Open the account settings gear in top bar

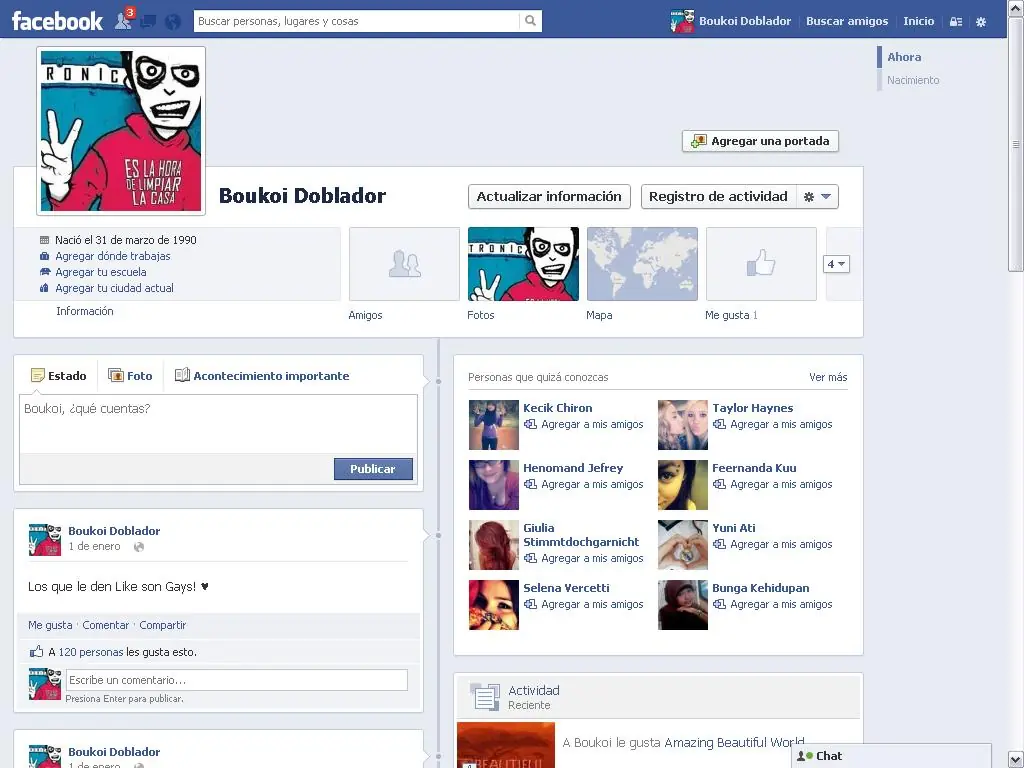(981, 22)
